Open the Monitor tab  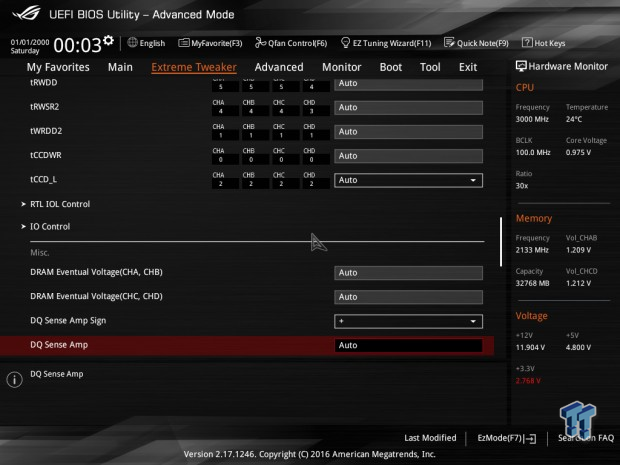point(342,67)
